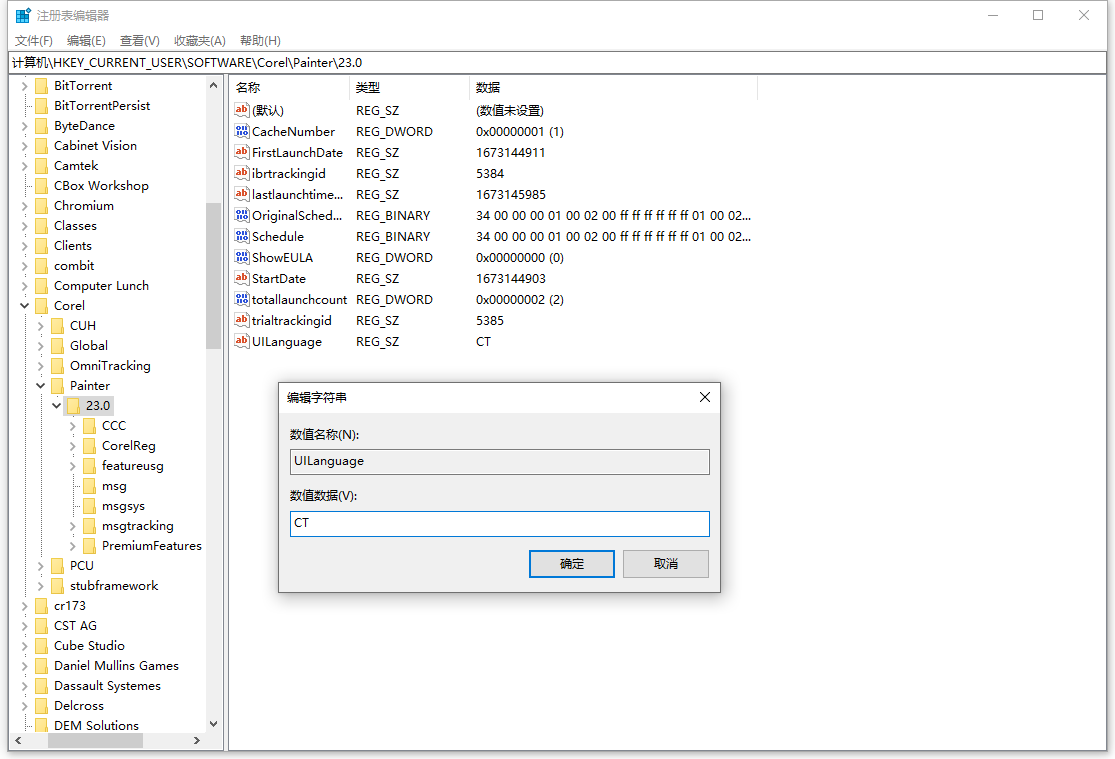The height and width of the screenshot is (759, 1115).
Task: Click the tree horizontal scroll right arrow
Action: 197,741
